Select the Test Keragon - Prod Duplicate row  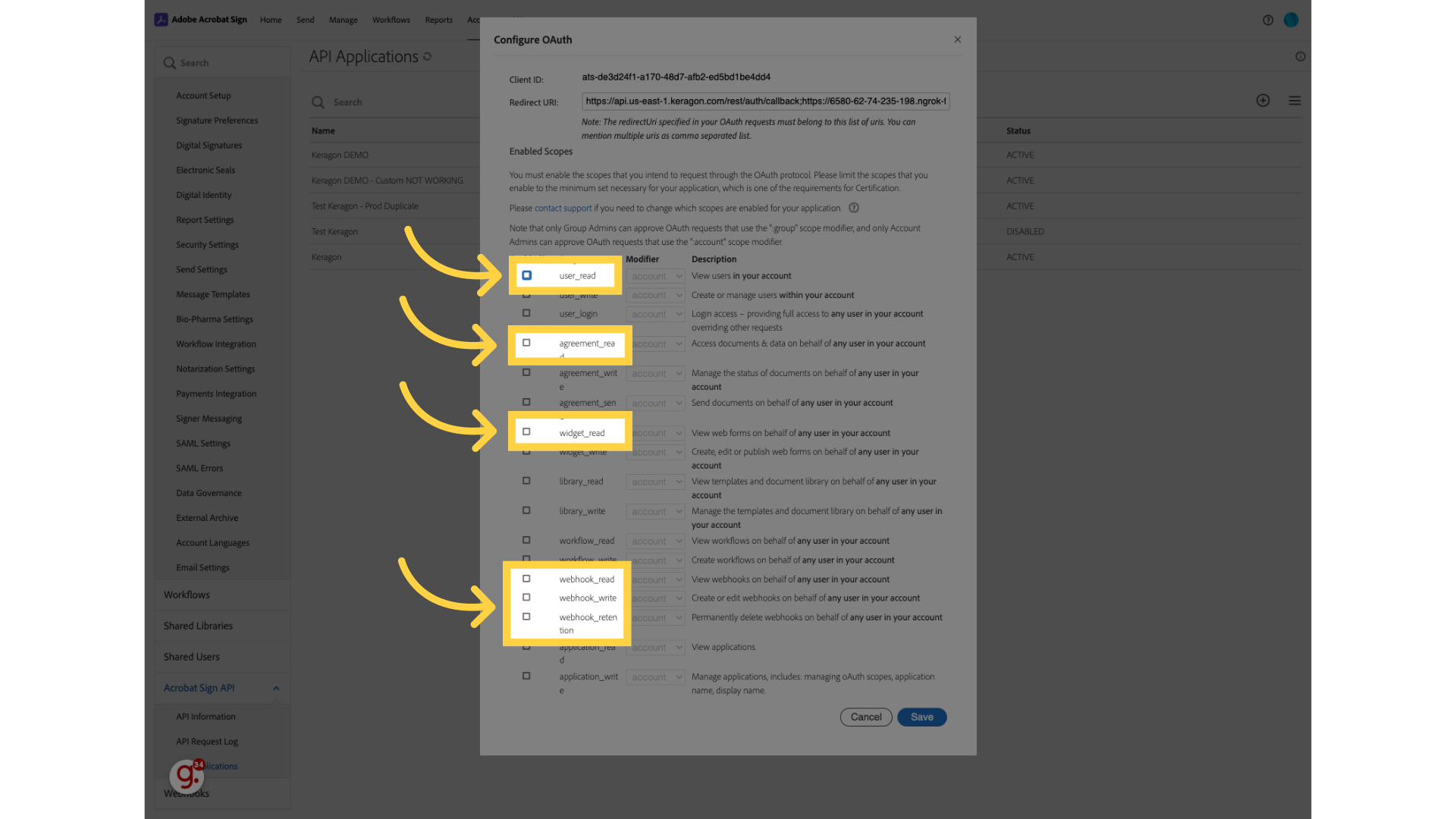point(365,206)
